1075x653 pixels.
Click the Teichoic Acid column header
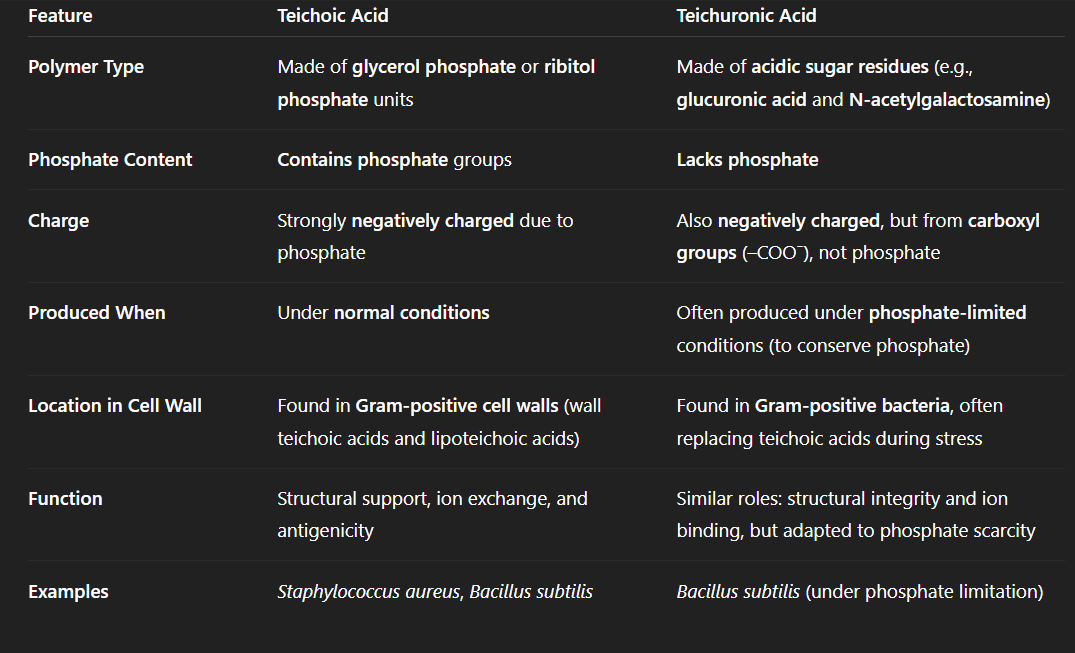point(333,16)
